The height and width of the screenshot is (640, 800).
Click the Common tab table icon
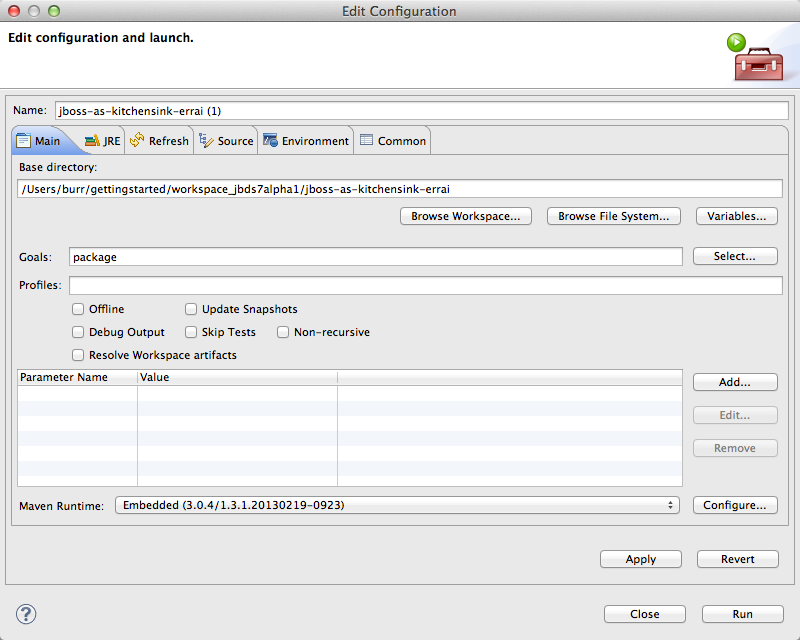tap(366, 140)
